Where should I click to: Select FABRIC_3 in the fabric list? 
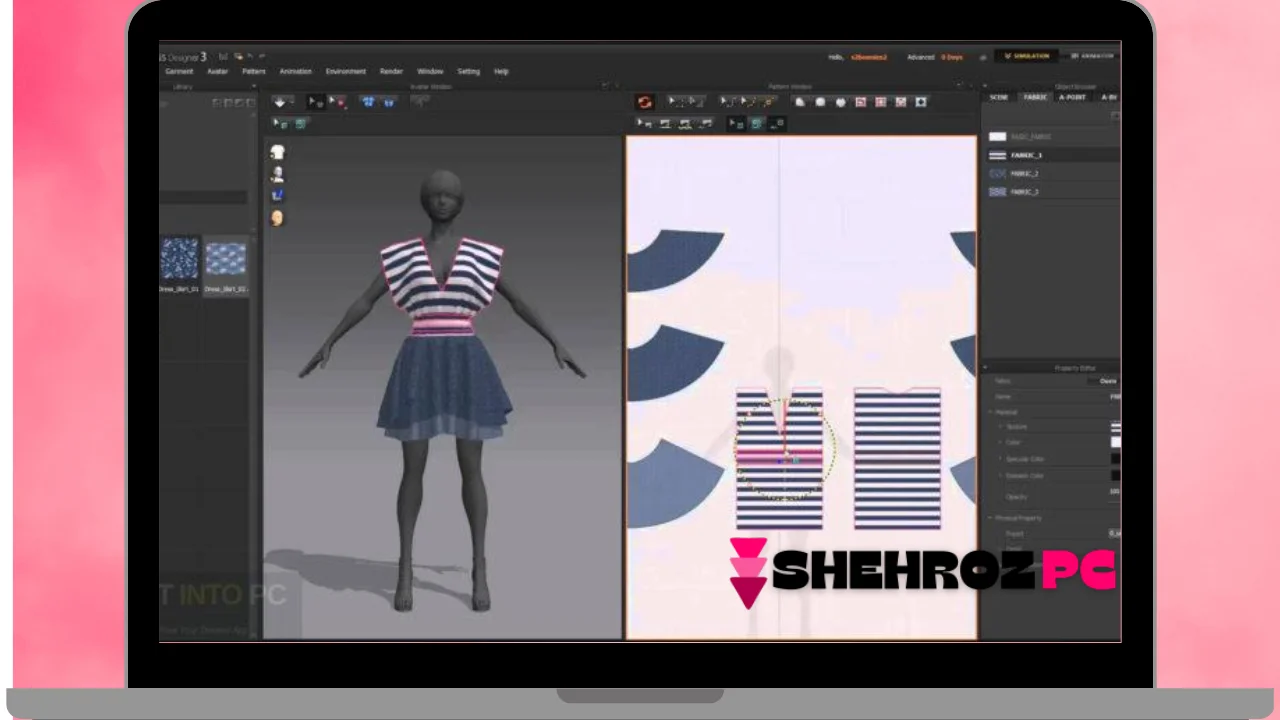pos(1053,192)
